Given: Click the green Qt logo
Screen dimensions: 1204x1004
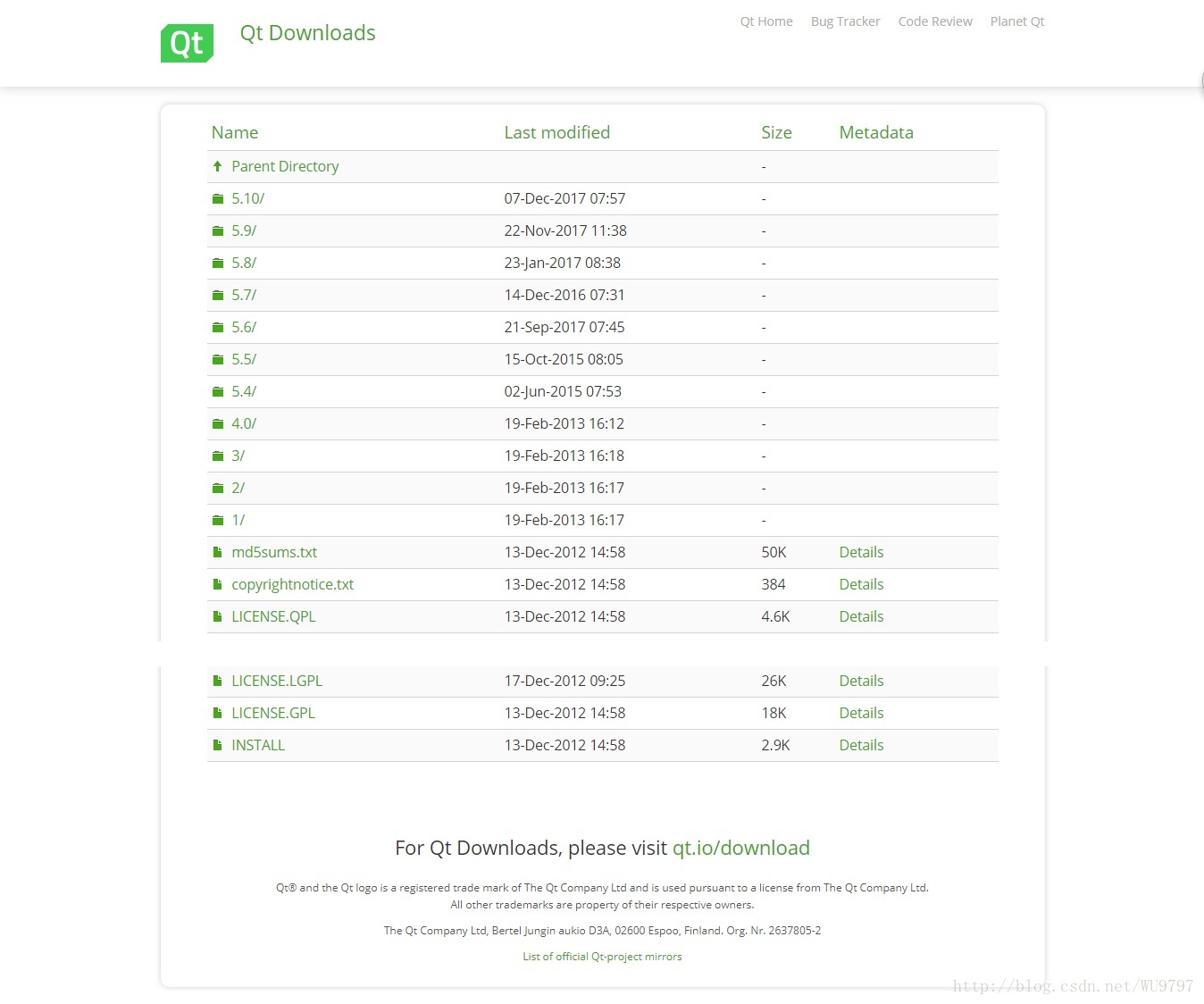Looking at the screenshot, I should coord(187,43).
